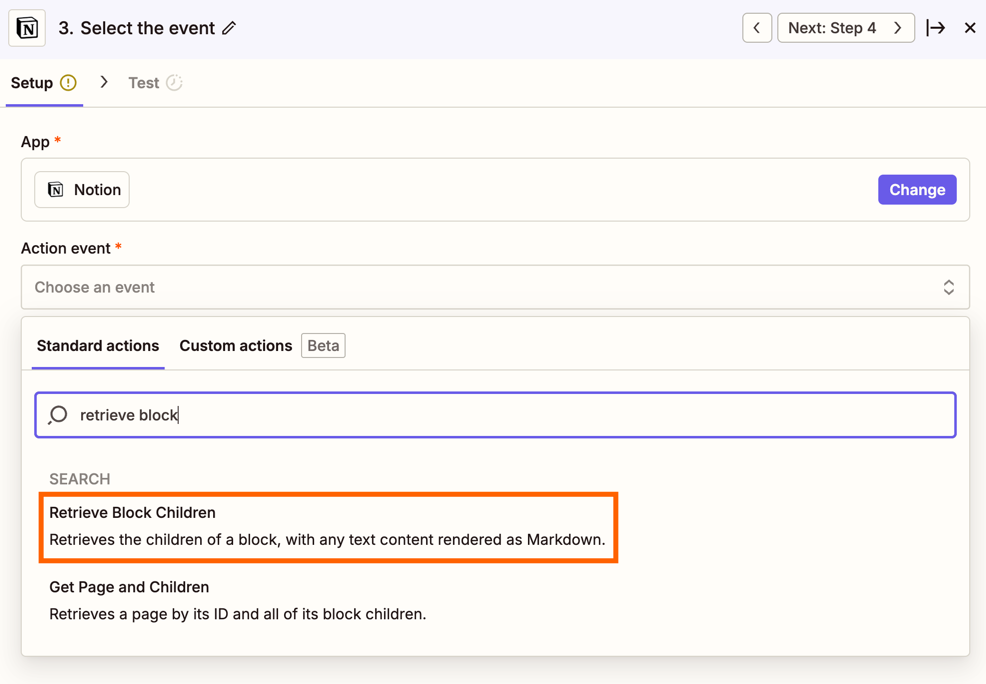The image size is (986, 684).
Task: Toggle the Action event dropdown arrows
Action: point(949,287)
